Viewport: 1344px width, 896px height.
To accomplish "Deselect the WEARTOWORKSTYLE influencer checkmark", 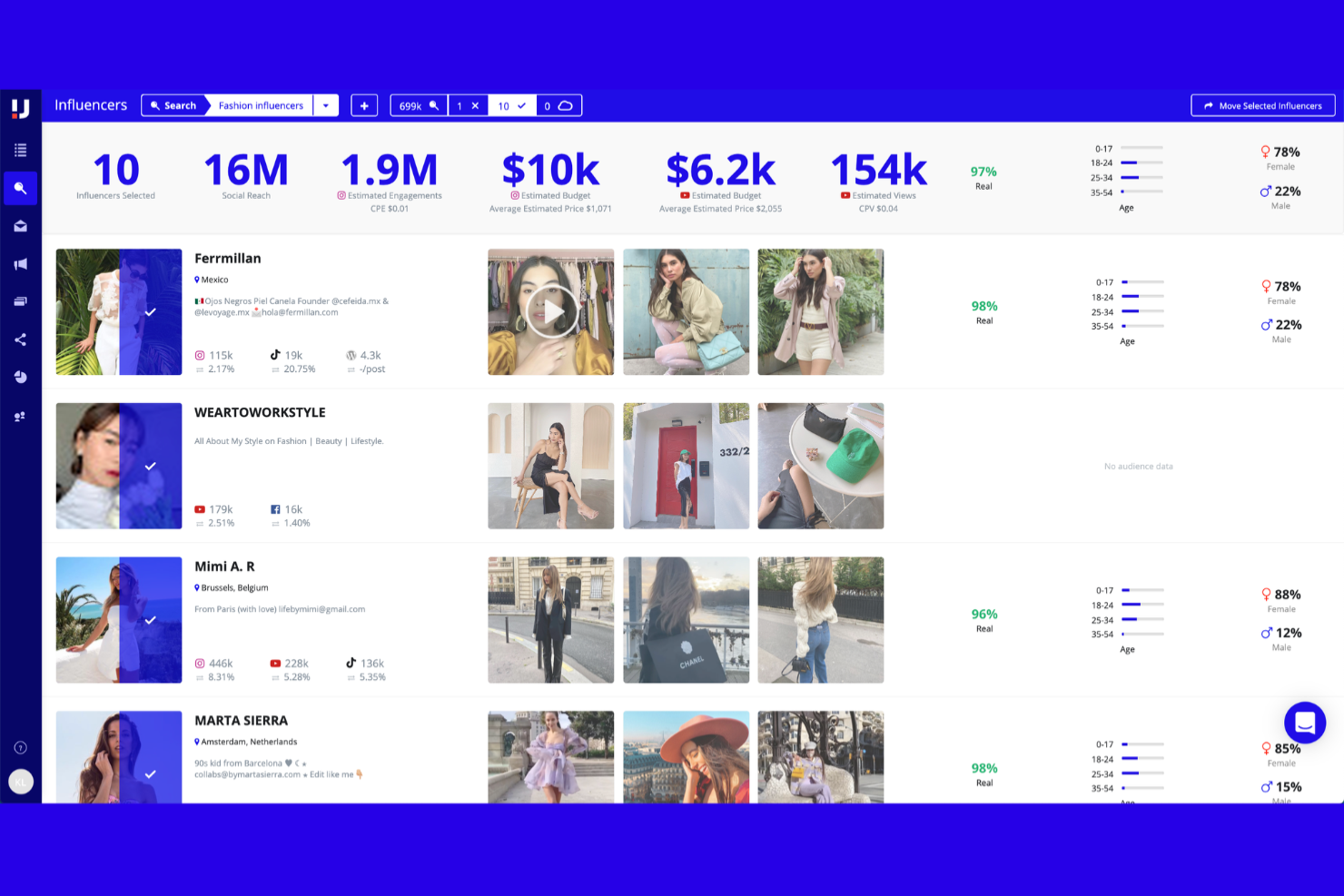I will coord(152,466).
